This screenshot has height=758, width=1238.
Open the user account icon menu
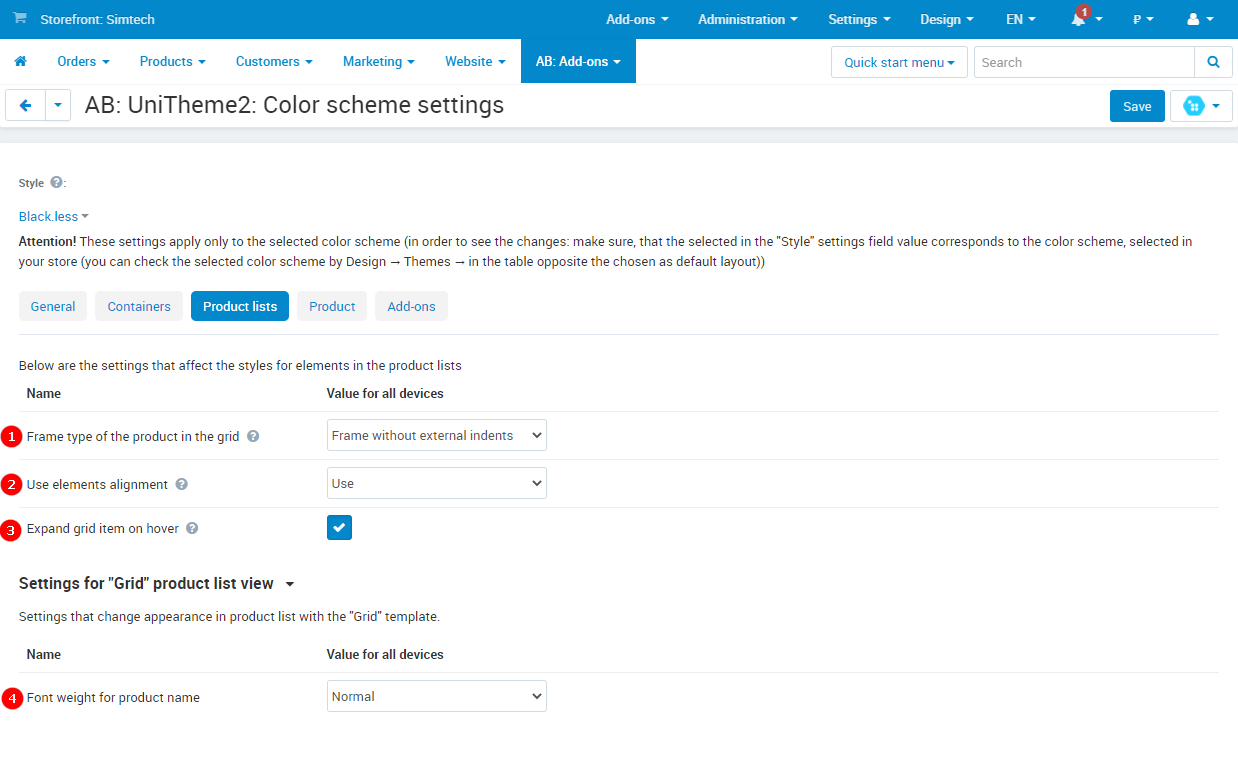click(1193, 19)
